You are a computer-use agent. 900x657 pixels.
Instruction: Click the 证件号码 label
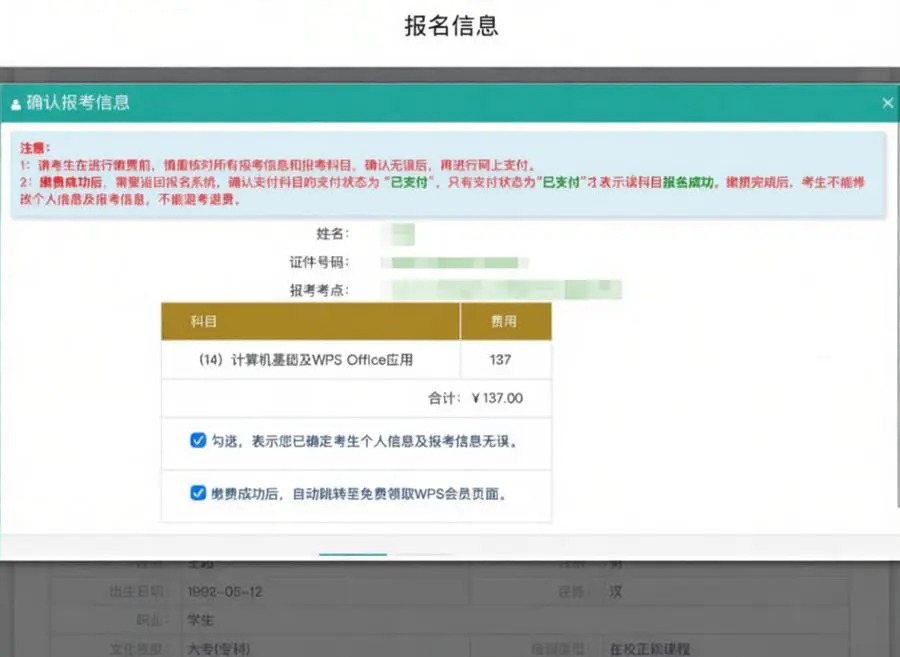pyautogui.click(x=319, y=262)
